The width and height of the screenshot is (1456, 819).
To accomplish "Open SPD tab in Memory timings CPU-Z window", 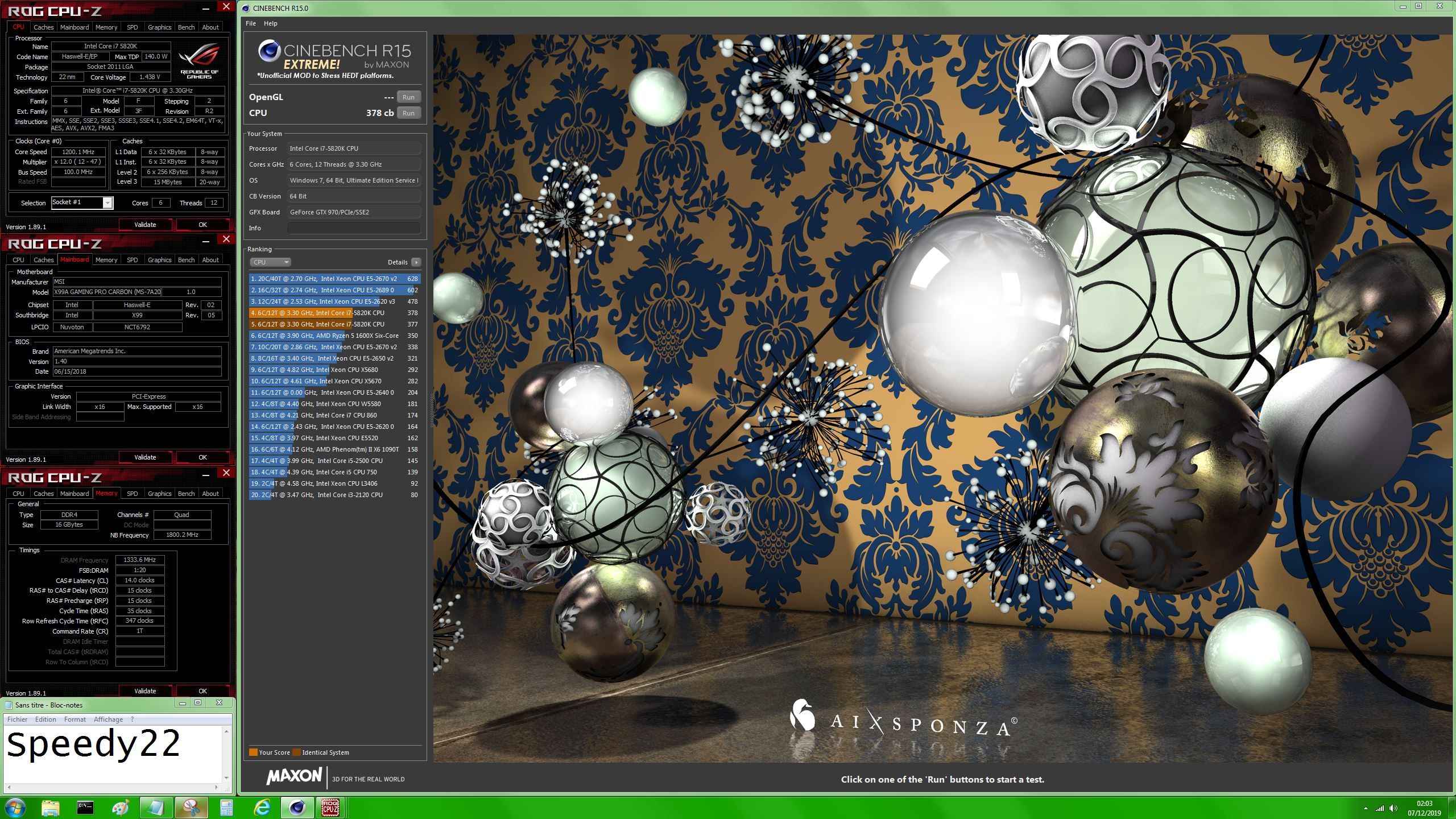I will pyautogui.click(x=132, y=494).
